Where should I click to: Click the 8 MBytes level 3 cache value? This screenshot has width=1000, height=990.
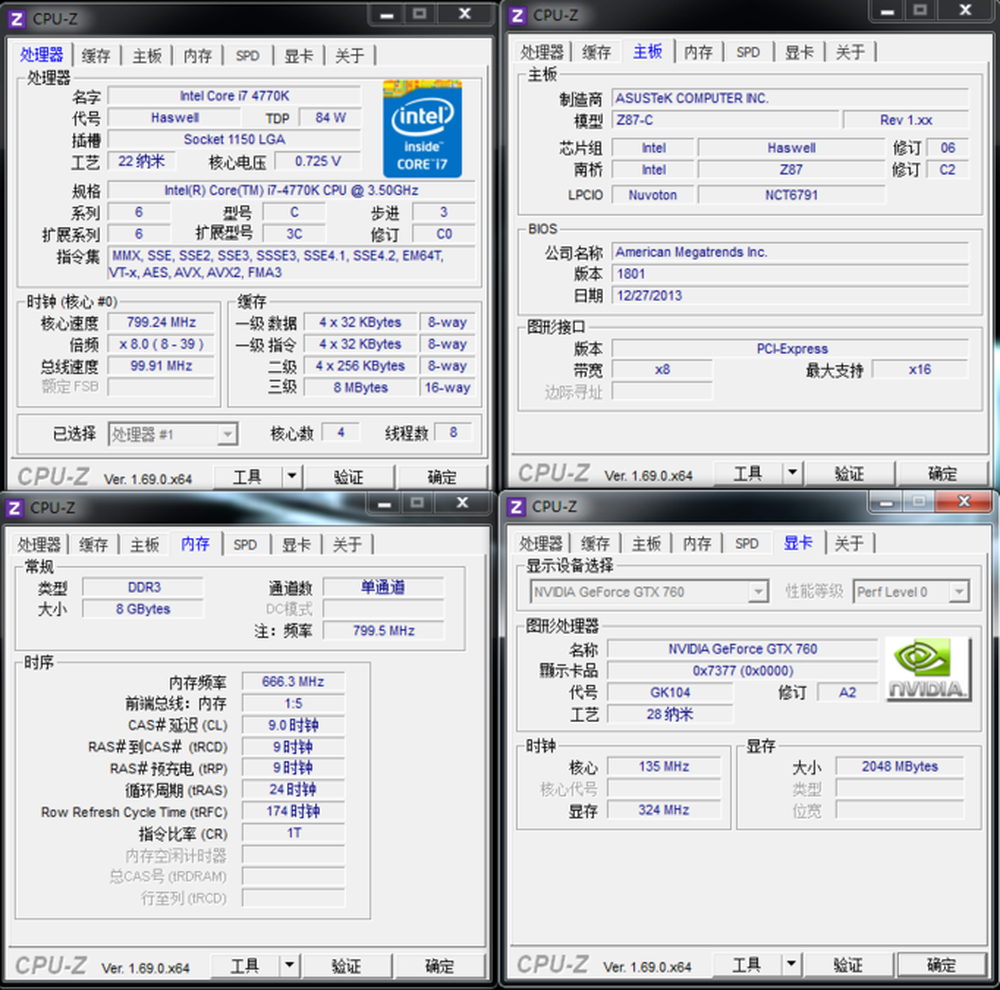point(361,387)
